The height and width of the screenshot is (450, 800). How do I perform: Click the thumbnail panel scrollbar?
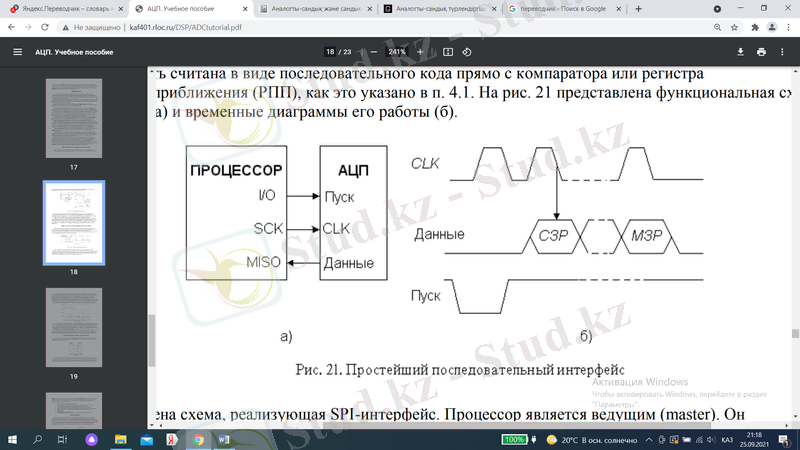(x=152, y=341)
